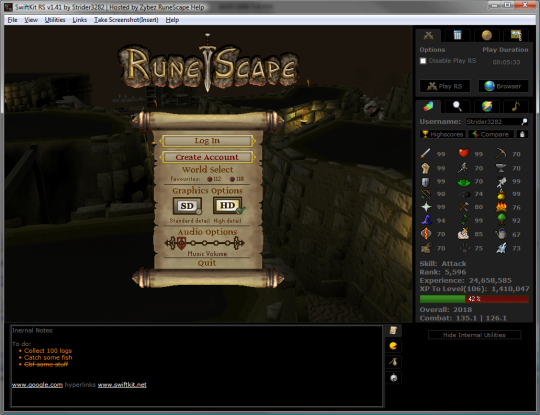Open the Utilities menu
This screenshot has width=540, height=415.
pyautogui.click(x=55, y=20)
